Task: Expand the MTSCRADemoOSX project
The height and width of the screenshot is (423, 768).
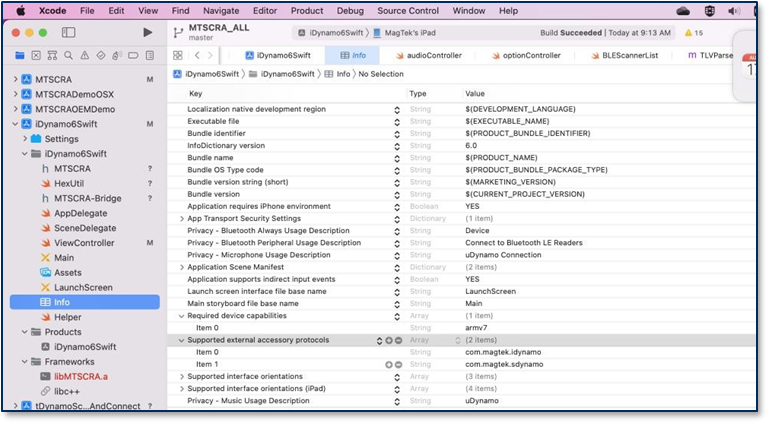Action: (x=16, y=94)
